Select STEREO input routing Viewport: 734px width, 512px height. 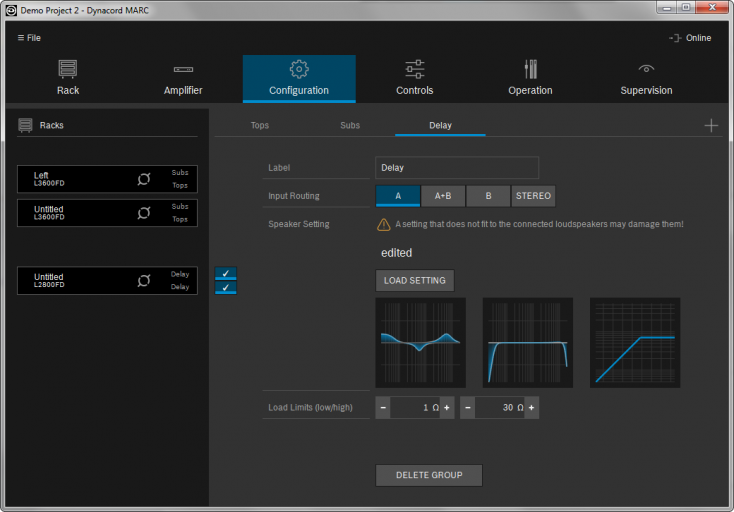[x=533, y=196]
